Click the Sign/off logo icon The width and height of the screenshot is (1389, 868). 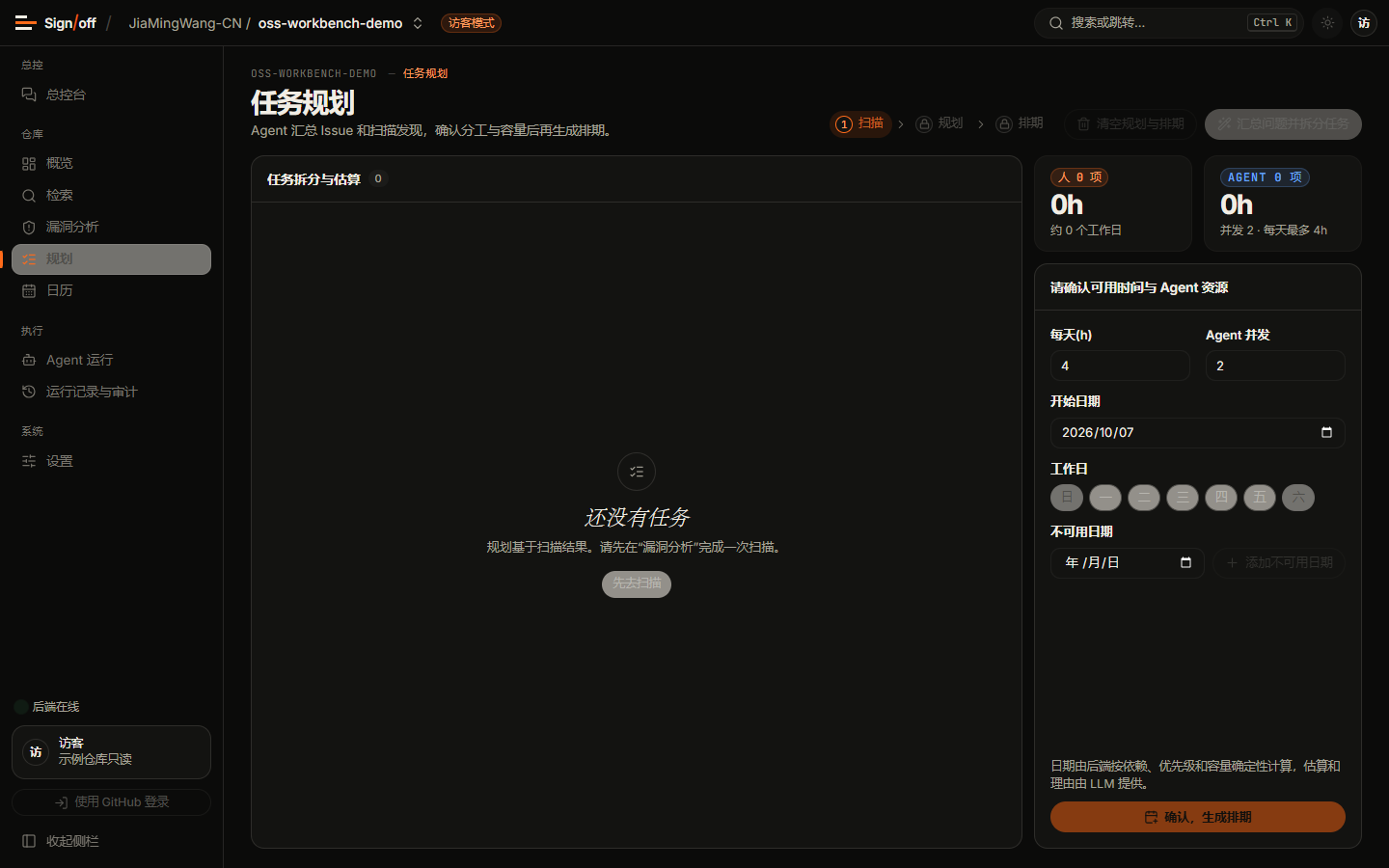(x=26, y=23)
